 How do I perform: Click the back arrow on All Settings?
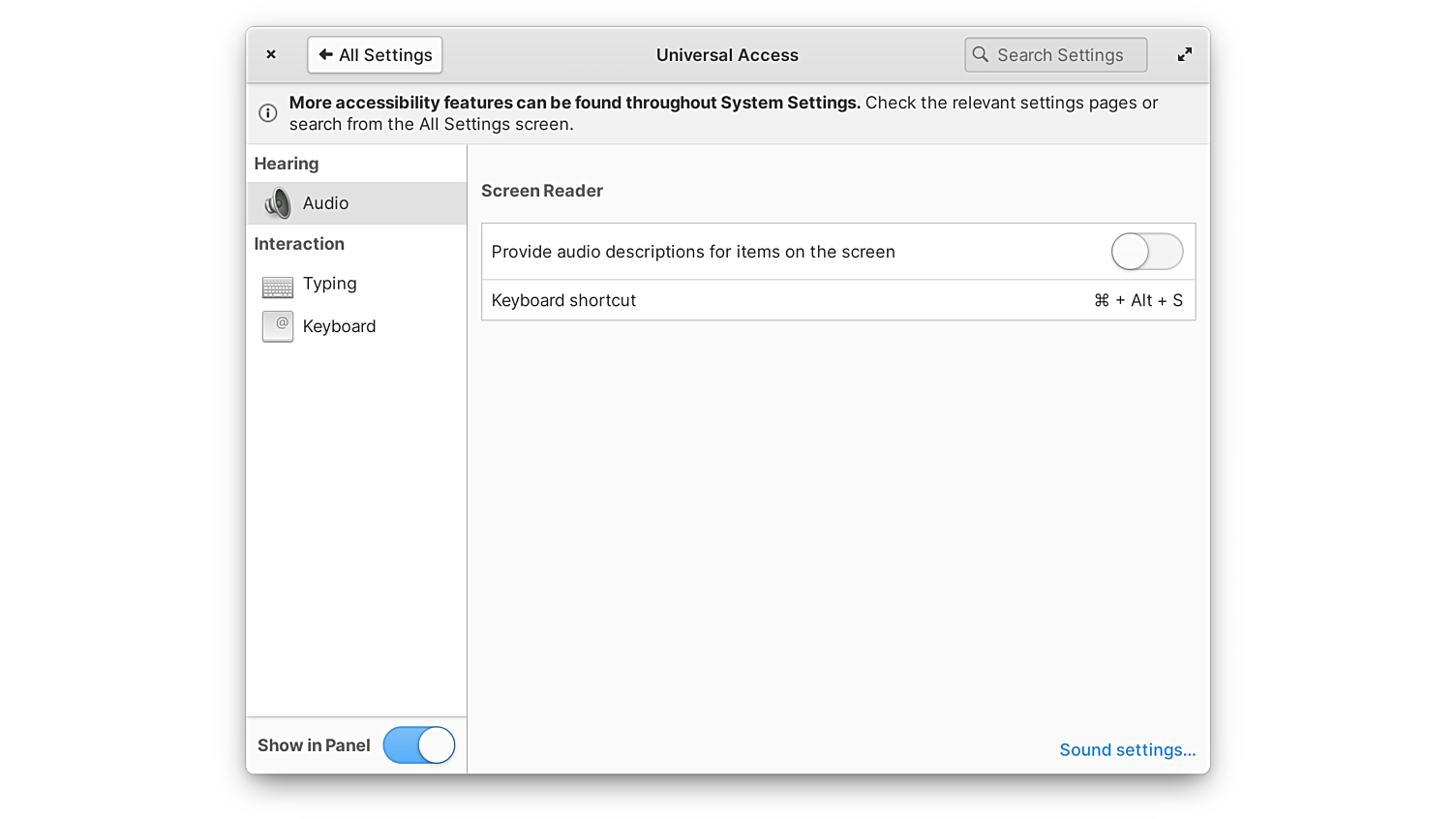coord(325,55)
